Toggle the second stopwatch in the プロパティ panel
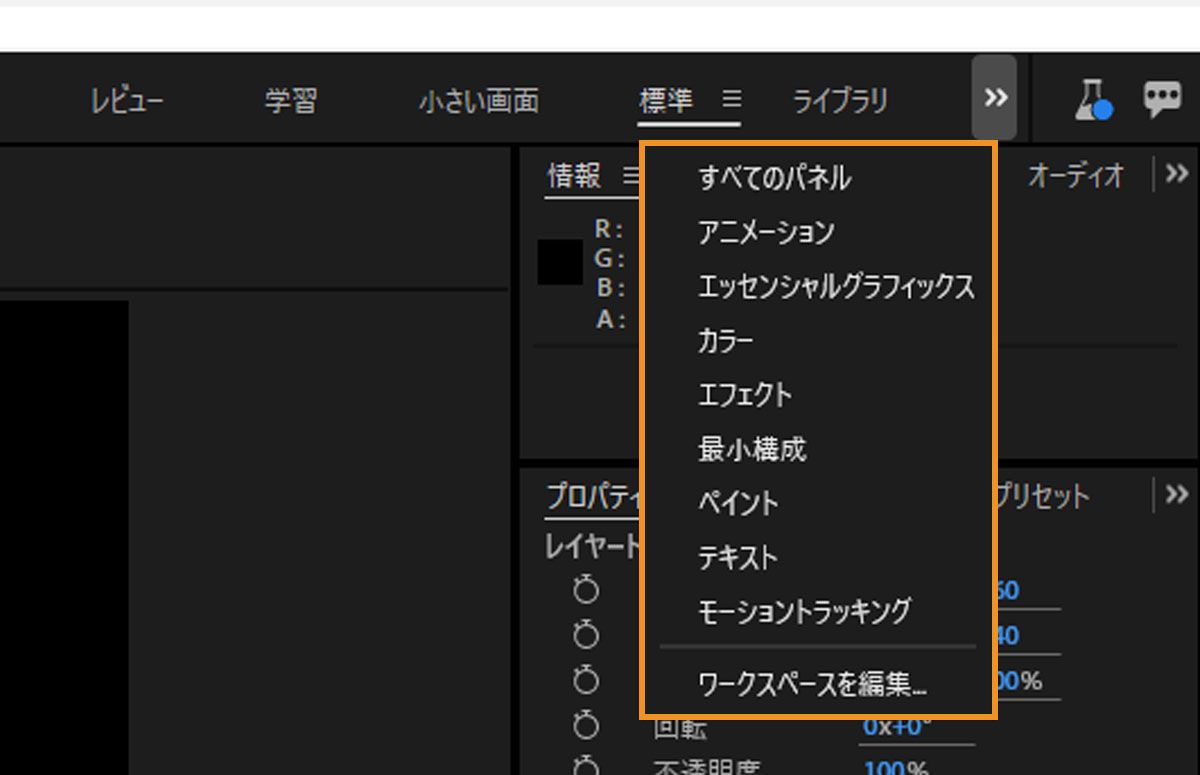Image resolution: width=1200 pixels, height=775 pixels. 586,634
